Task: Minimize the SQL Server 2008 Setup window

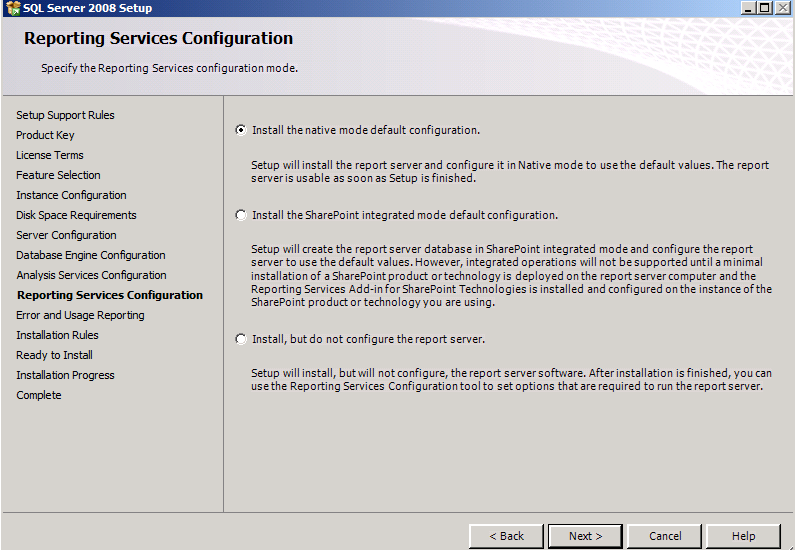Action: point(748,8)
